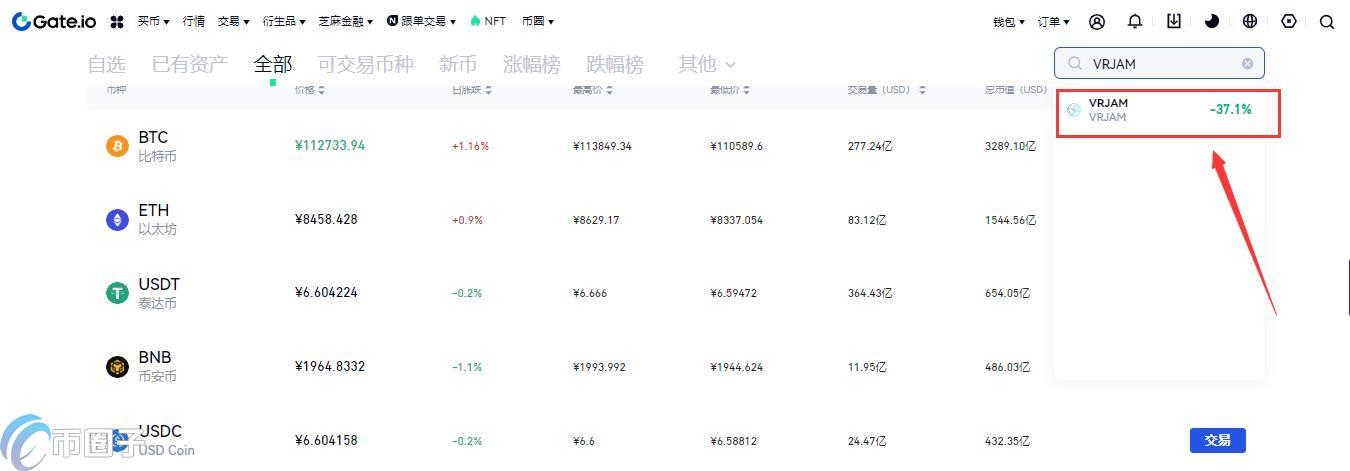Click the app download icon
Viewport: 1350px width, 471px height.
click(x=1174, y=21)
